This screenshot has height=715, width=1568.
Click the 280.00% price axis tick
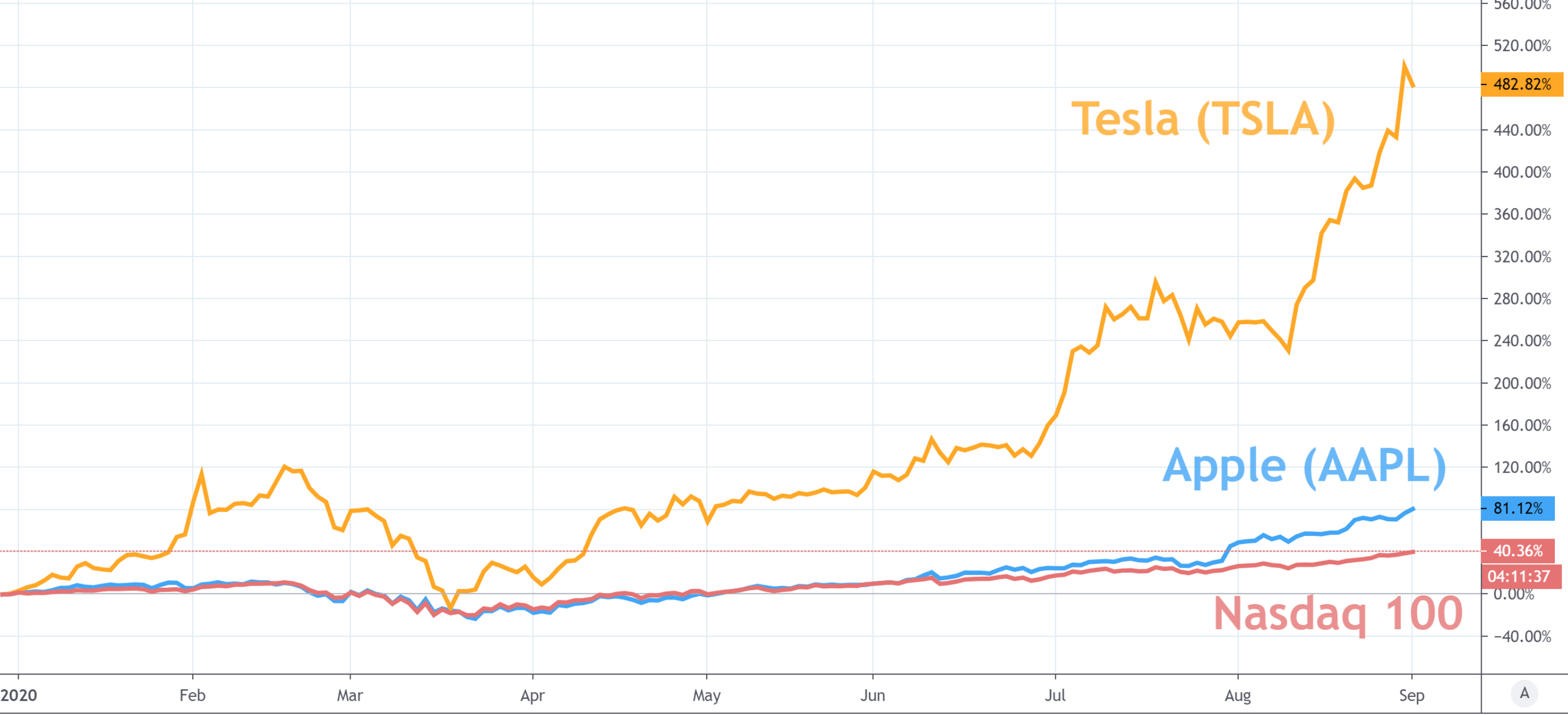[x=1522, y=299]
